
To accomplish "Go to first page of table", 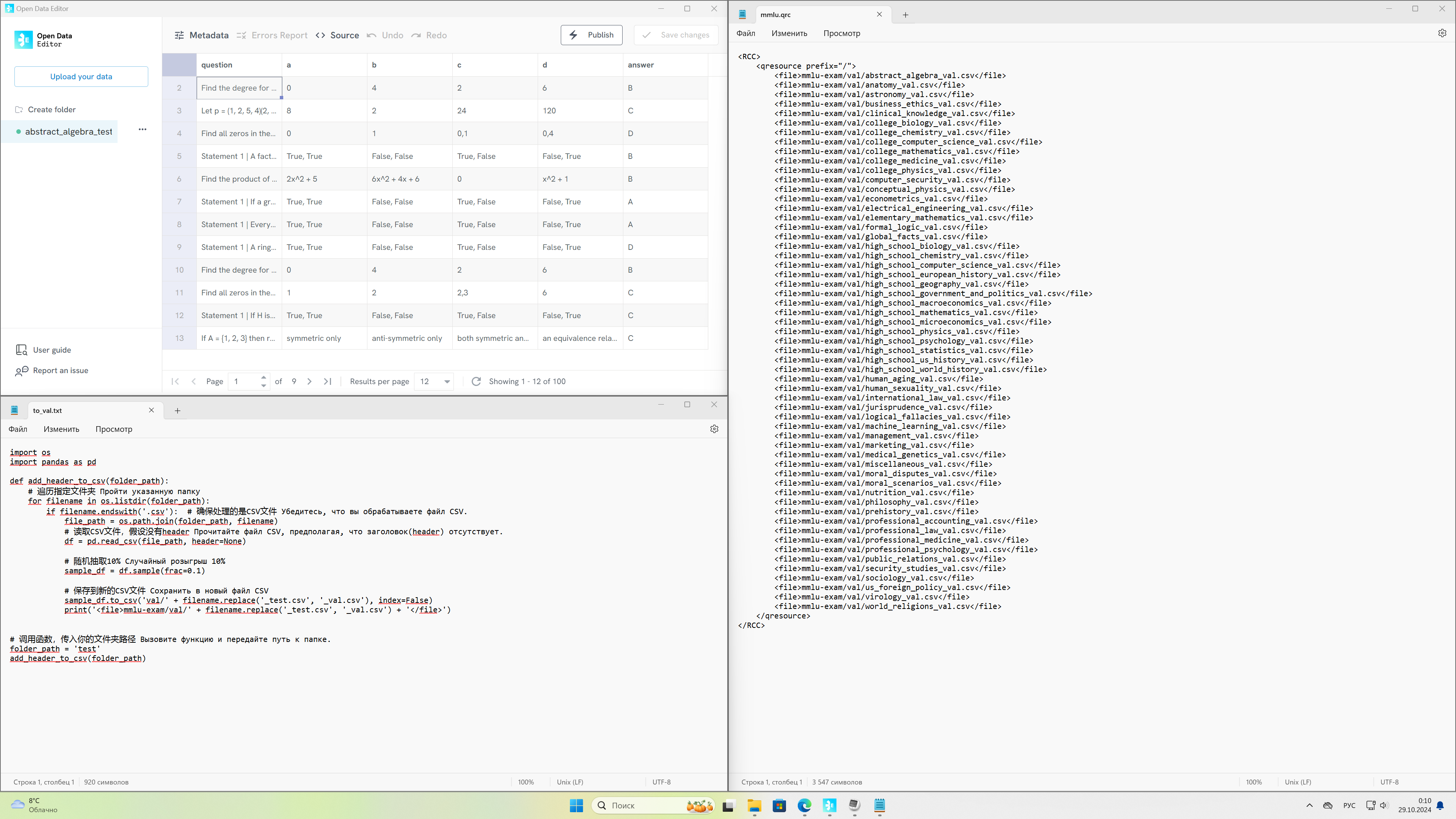I will [x=175, y=381].
